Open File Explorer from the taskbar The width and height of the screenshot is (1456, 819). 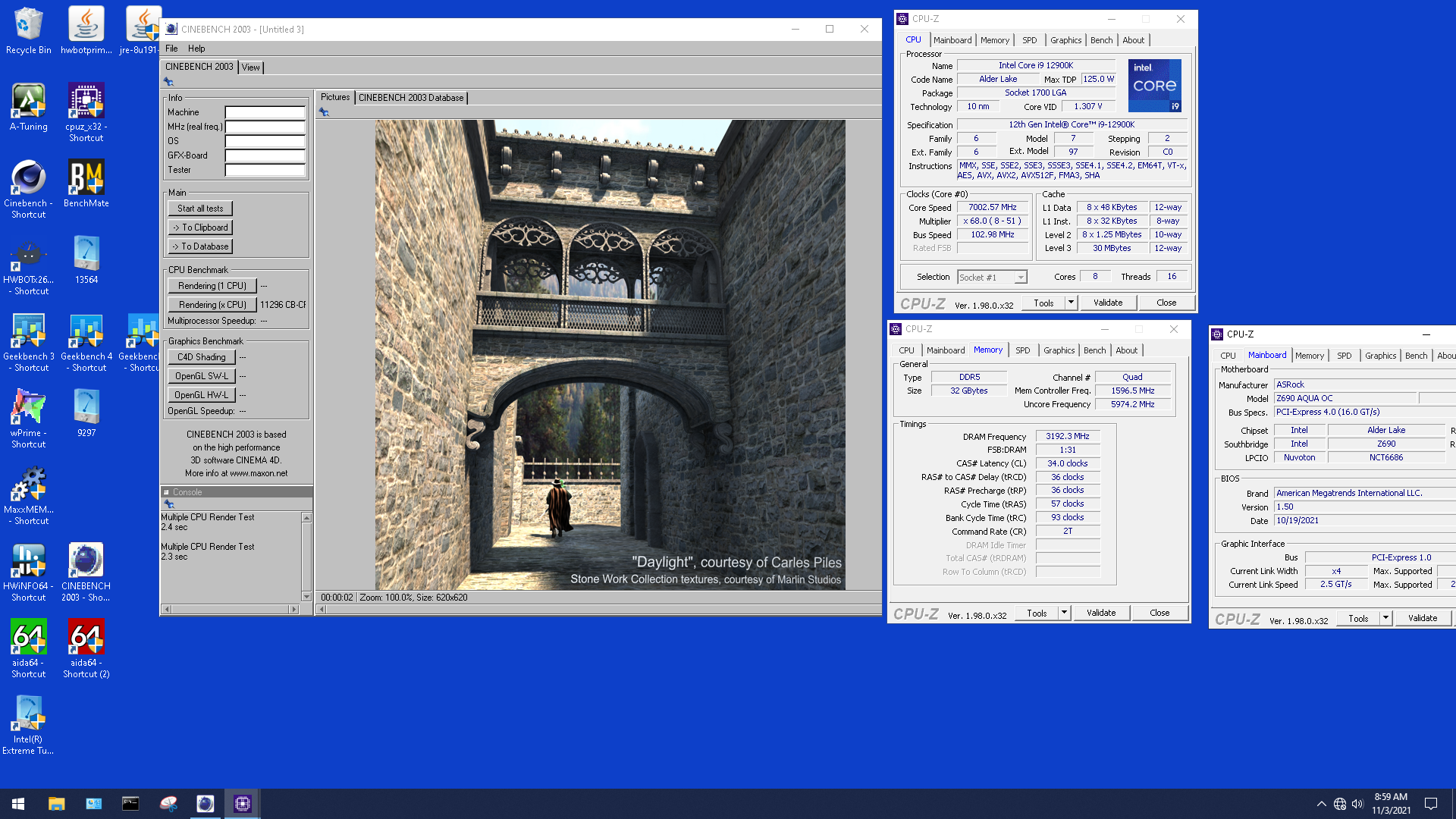56,804
